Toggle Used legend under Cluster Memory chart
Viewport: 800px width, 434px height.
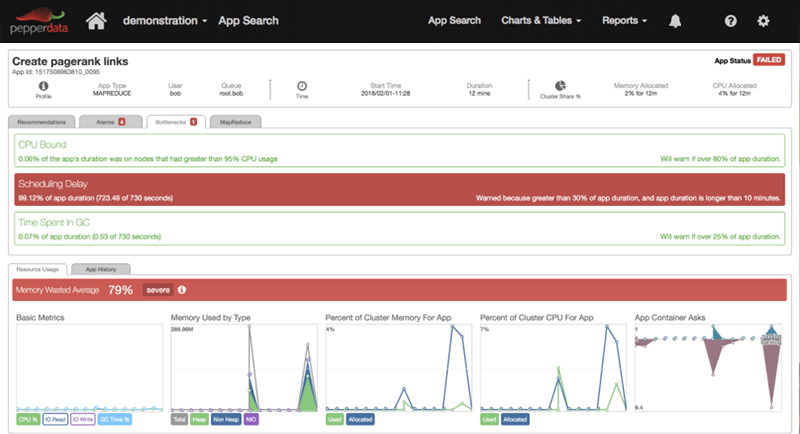tap(335, 419)
